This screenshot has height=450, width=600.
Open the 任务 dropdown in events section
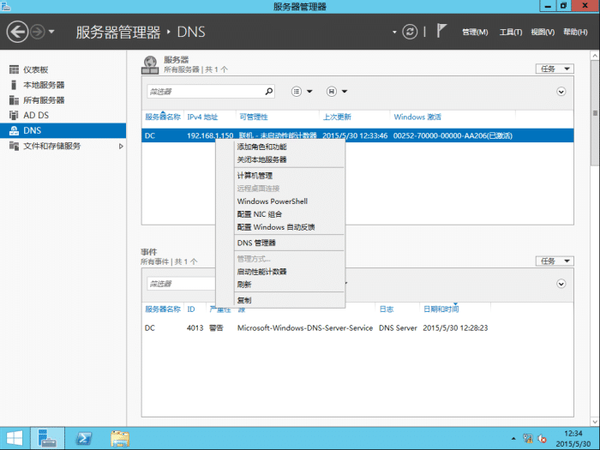click(x=554, y=261)
